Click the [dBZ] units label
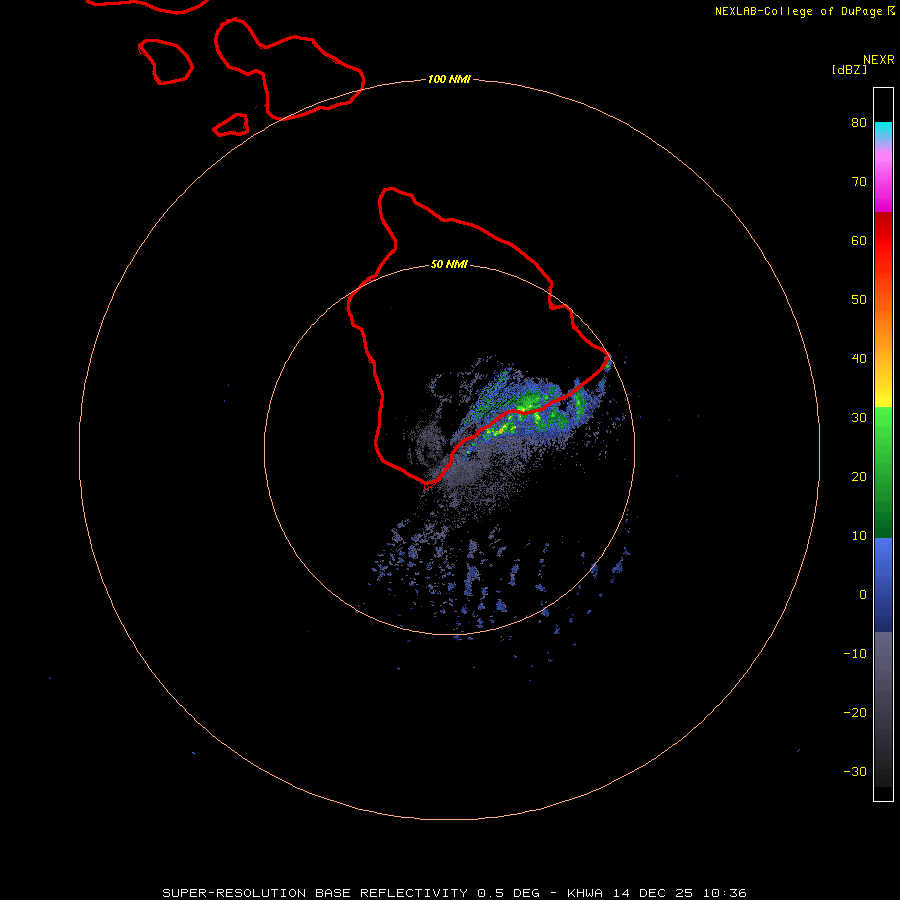This screenshot has height=900, width=900. click(849, 70)
